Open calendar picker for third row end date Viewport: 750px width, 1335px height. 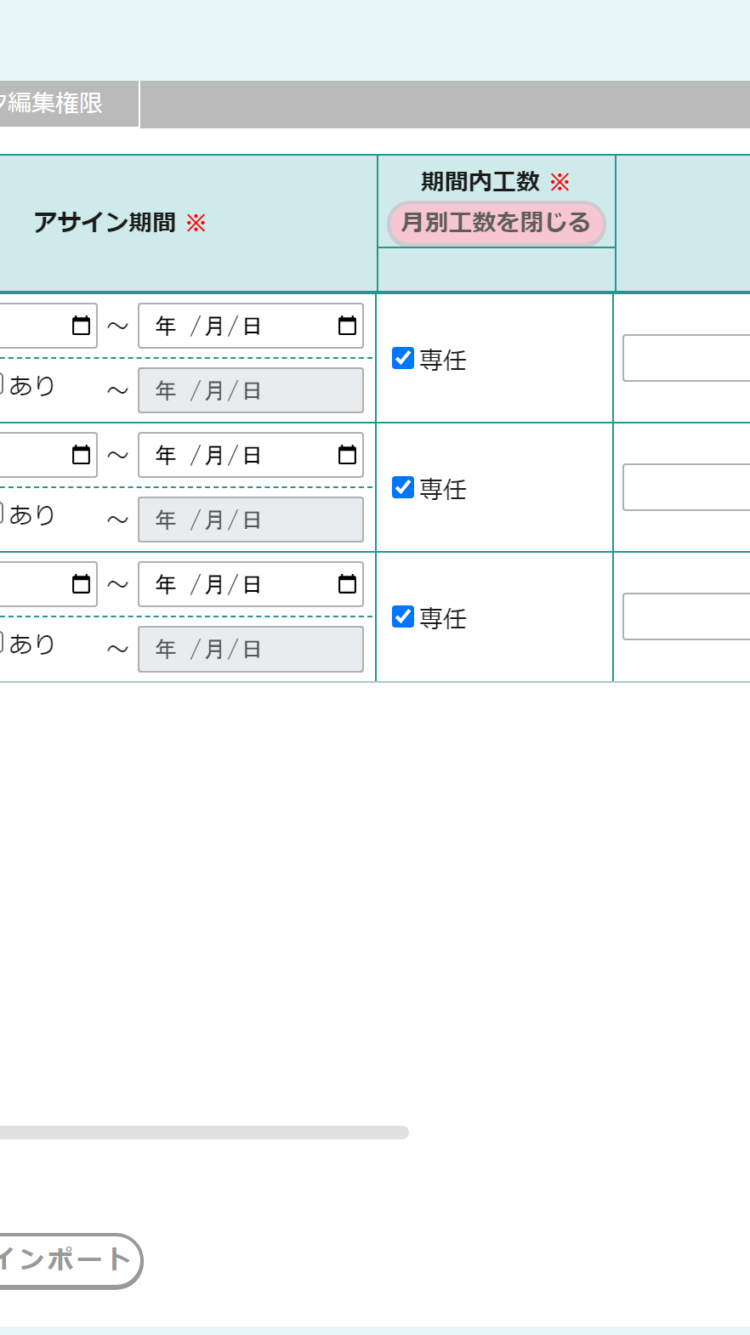347,585
